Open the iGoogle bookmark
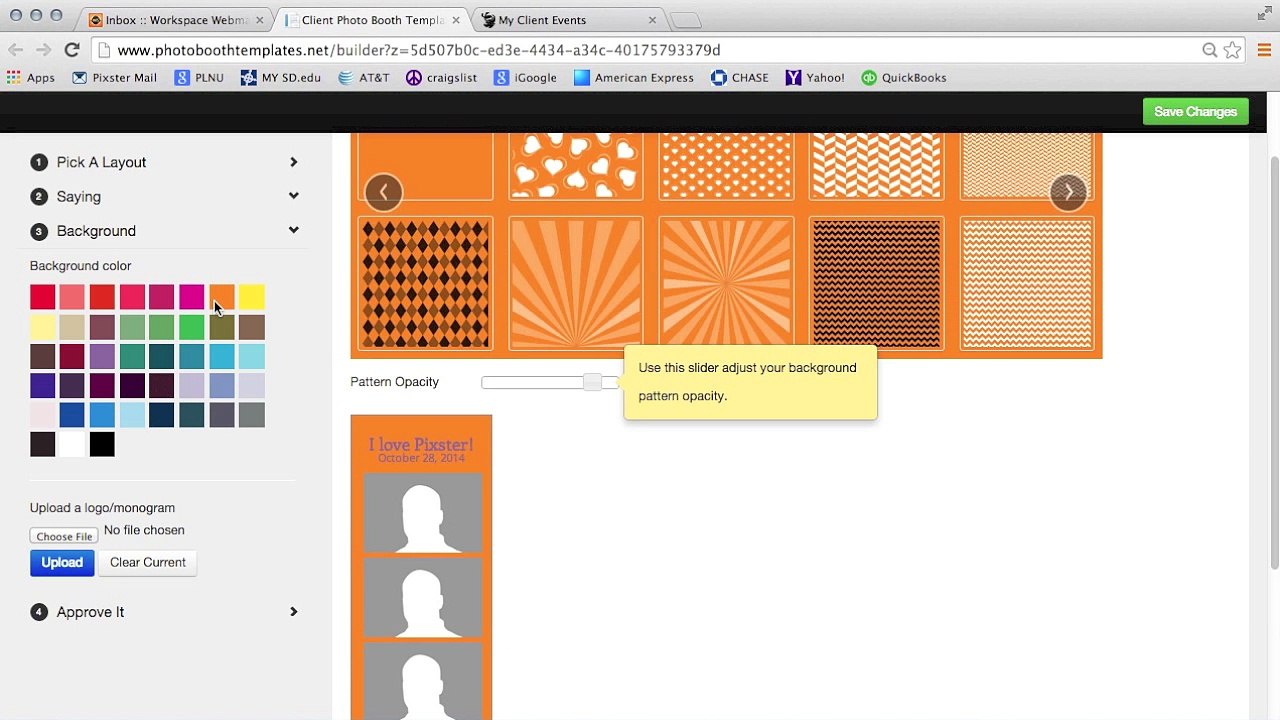 pyautogui.click(x=525, y=78)
